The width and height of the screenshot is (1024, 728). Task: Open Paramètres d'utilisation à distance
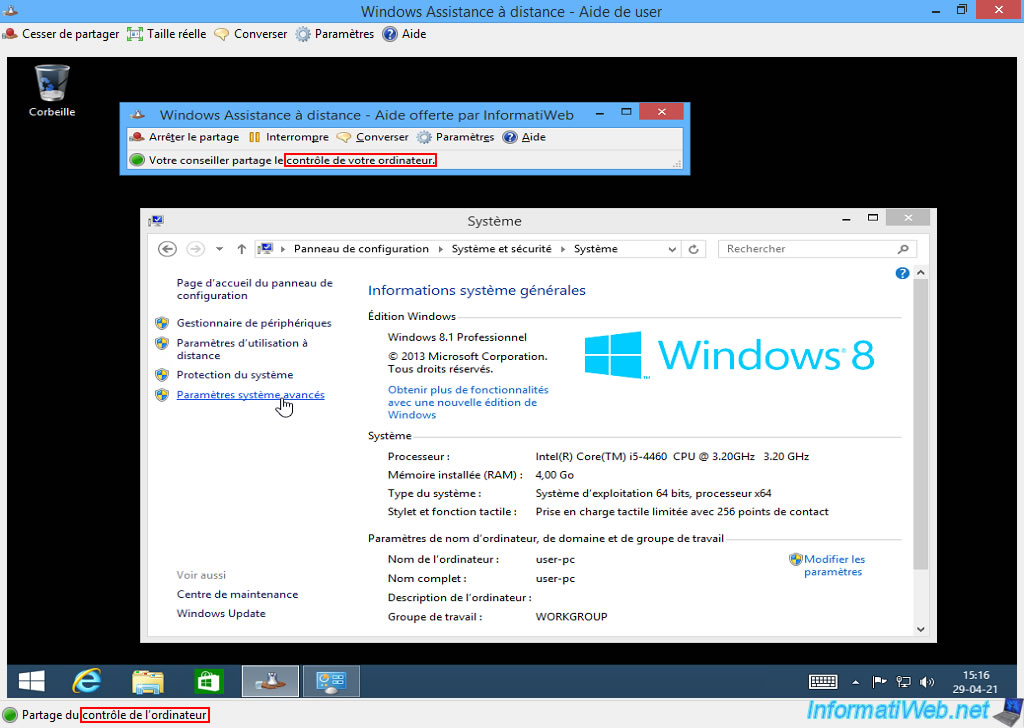242,349
